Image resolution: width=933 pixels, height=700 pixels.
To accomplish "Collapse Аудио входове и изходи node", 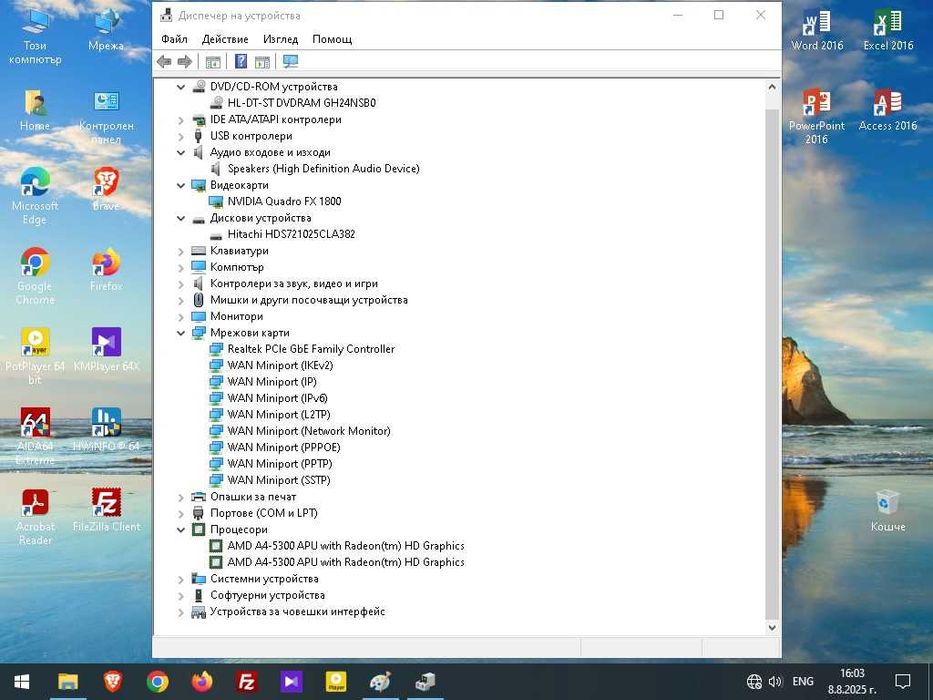I will (181, 152).
